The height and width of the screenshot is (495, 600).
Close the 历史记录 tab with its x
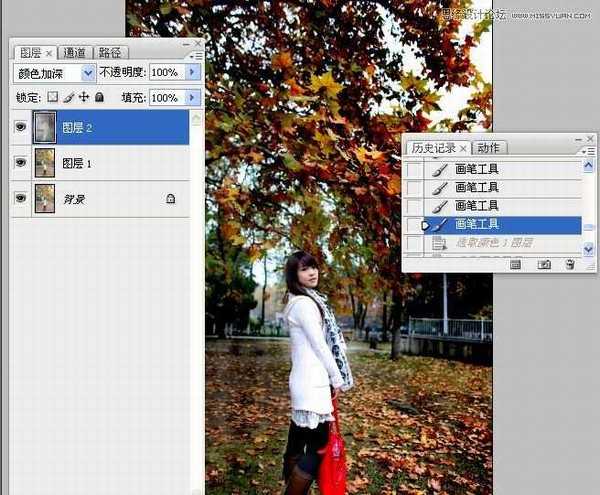pos(463,148)
